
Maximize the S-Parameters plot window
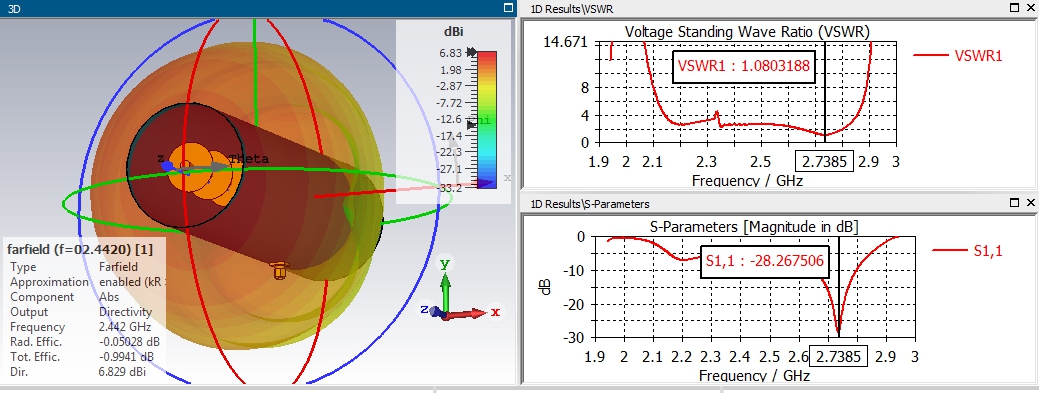point(1014,203)
